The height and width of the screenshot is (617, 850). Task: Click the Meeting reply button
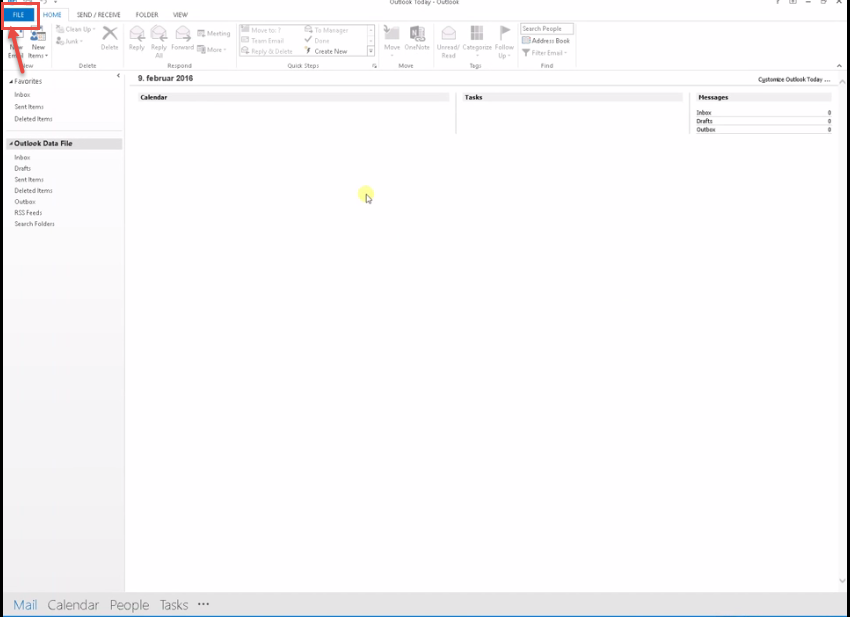[x=214, y=33]
